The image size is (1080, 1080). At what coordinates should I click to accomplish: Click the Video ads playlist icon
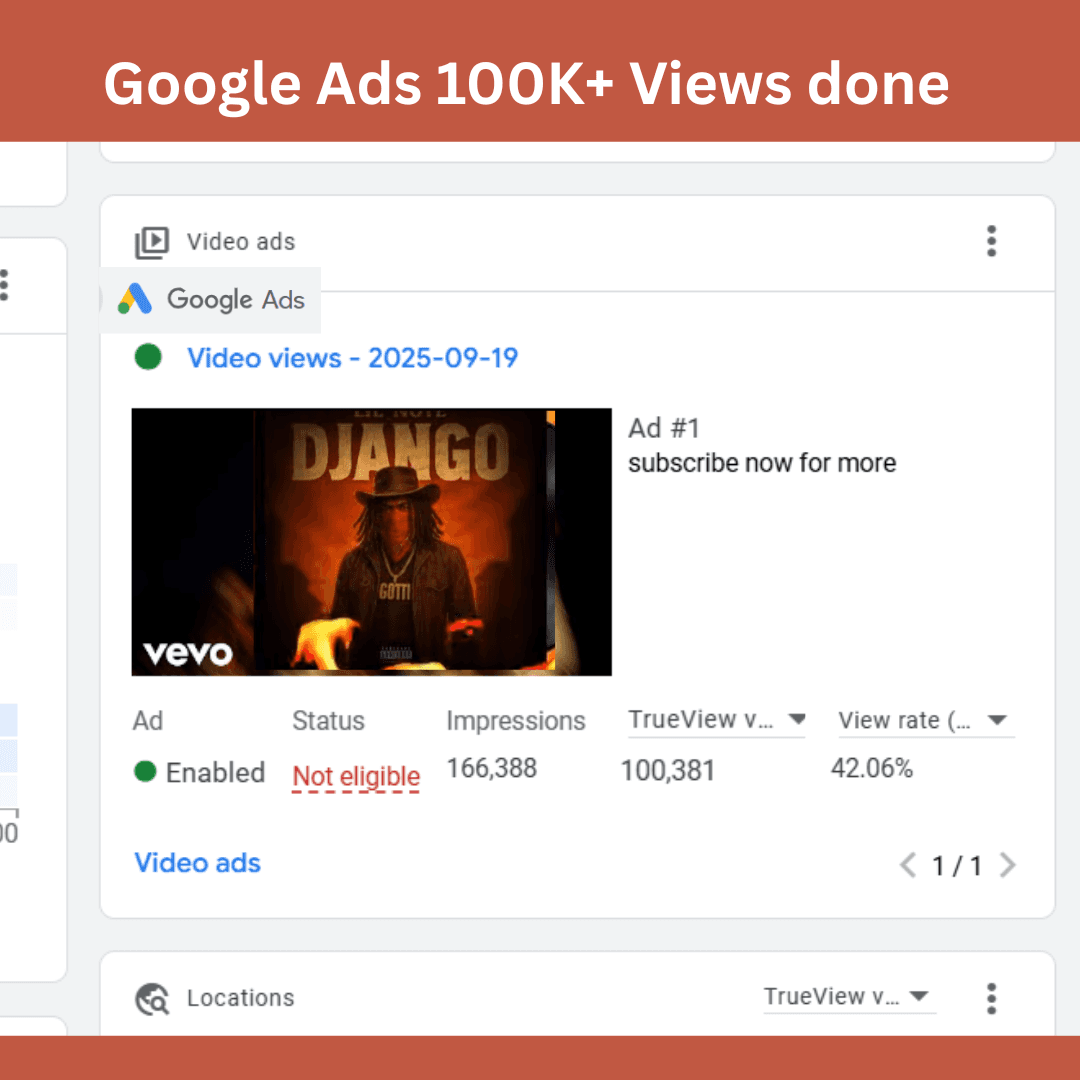(152, 242)
